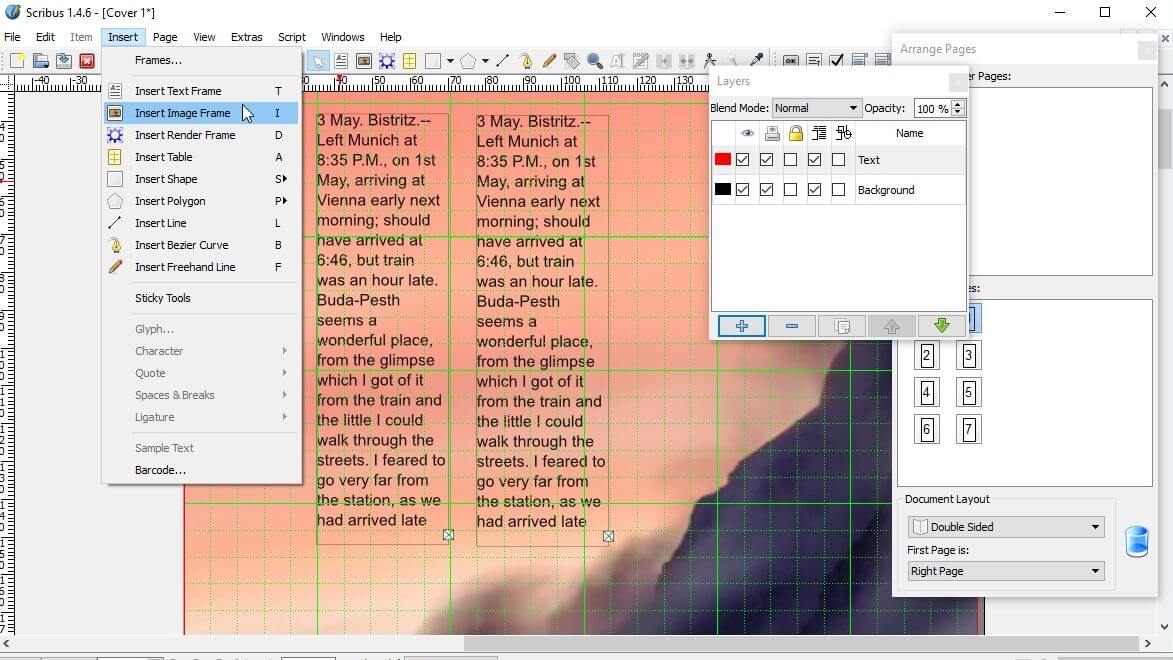Viewport: 1173px width, 660px height.
Task: Select the Shape tool in toolbar
Action: (432, 61)
